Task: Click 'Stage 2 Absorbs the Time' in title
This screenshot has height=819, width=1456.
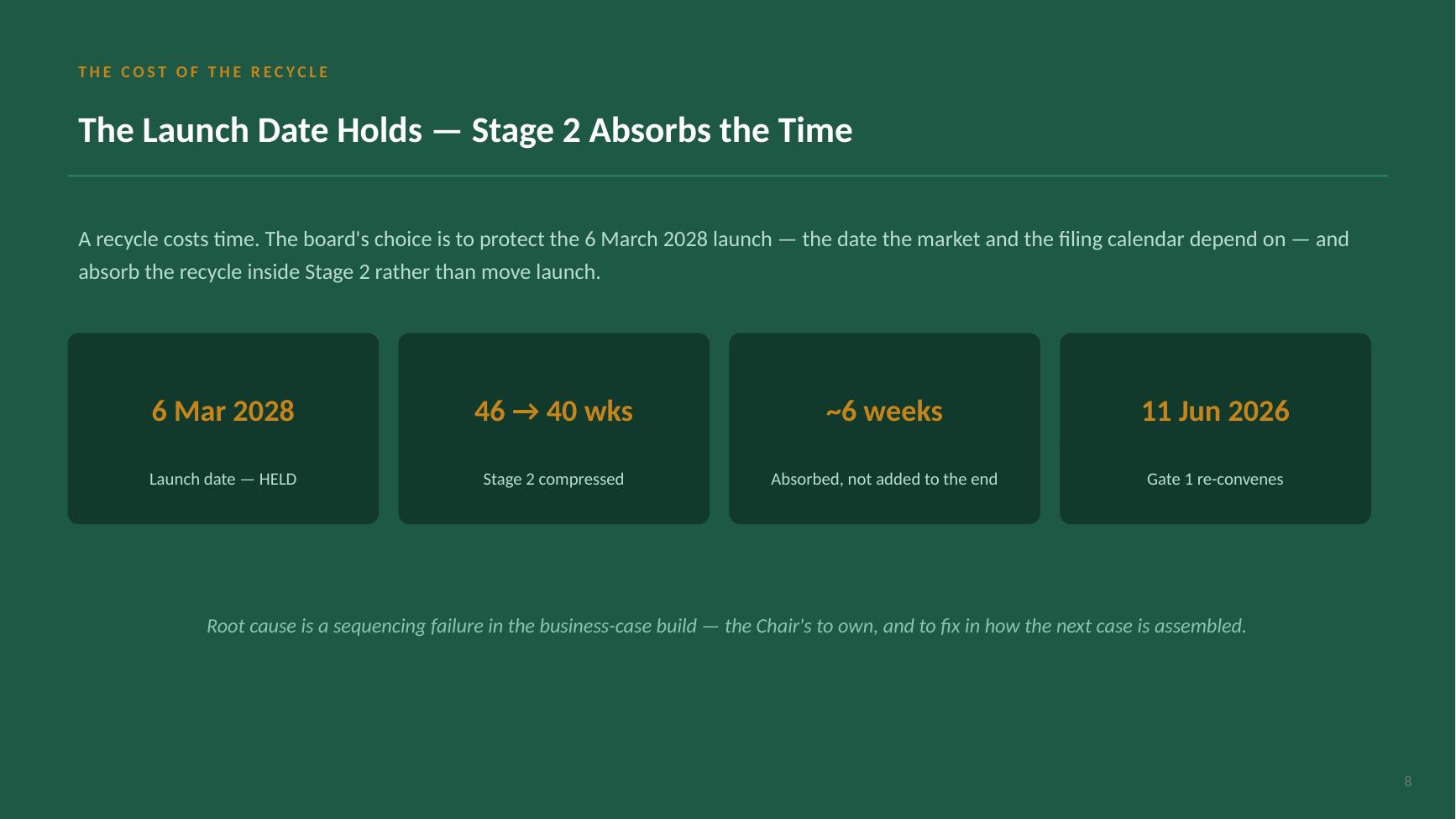Action: pyautogui.click(x=662, y=131)
